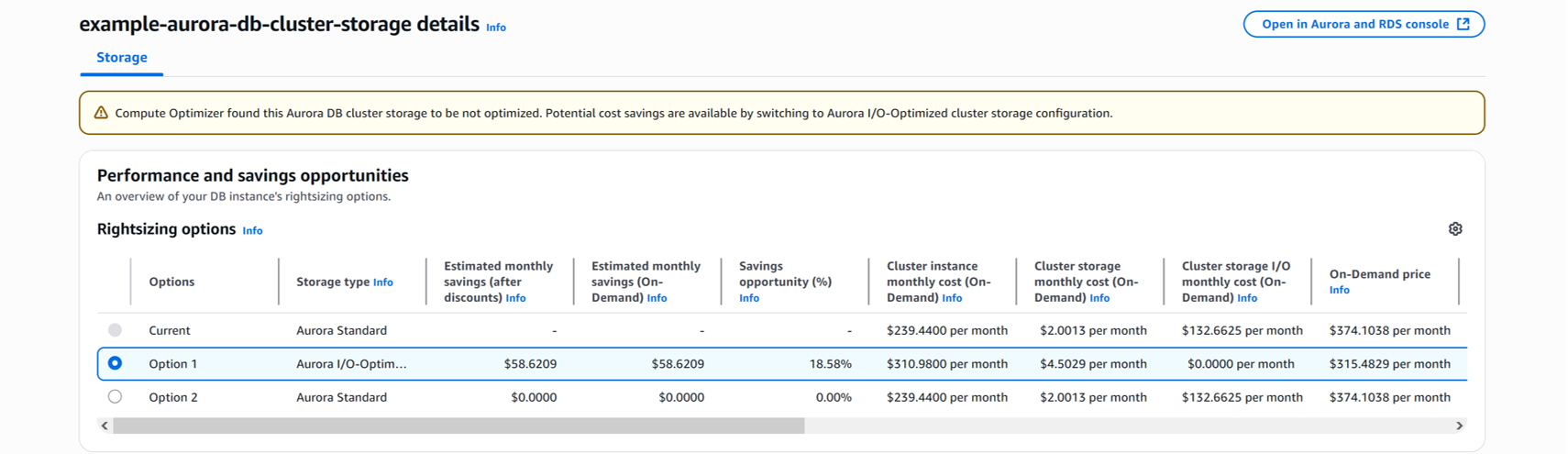Click the left scrollbar arrow under table
1568x454 pixels.
point(105,426)
